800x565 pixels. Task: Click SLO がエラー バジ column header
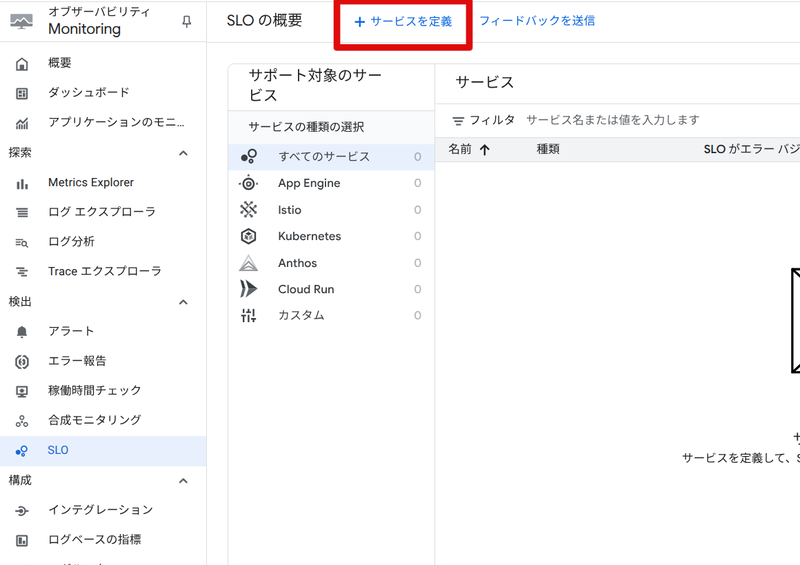pos(752,150)
